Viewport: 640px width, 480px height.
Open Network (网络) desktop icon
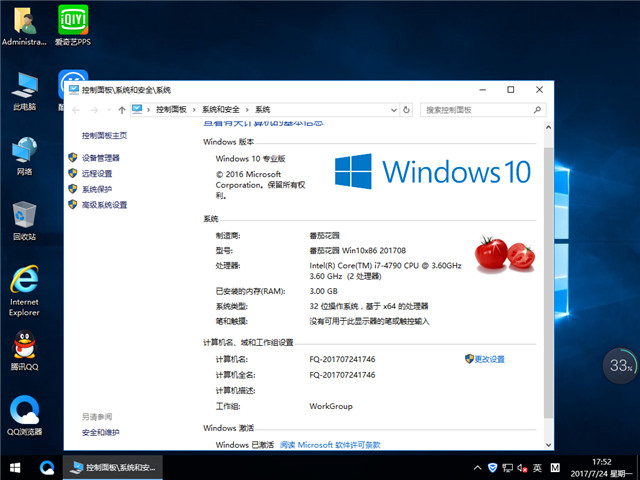[x=24, y=156]
